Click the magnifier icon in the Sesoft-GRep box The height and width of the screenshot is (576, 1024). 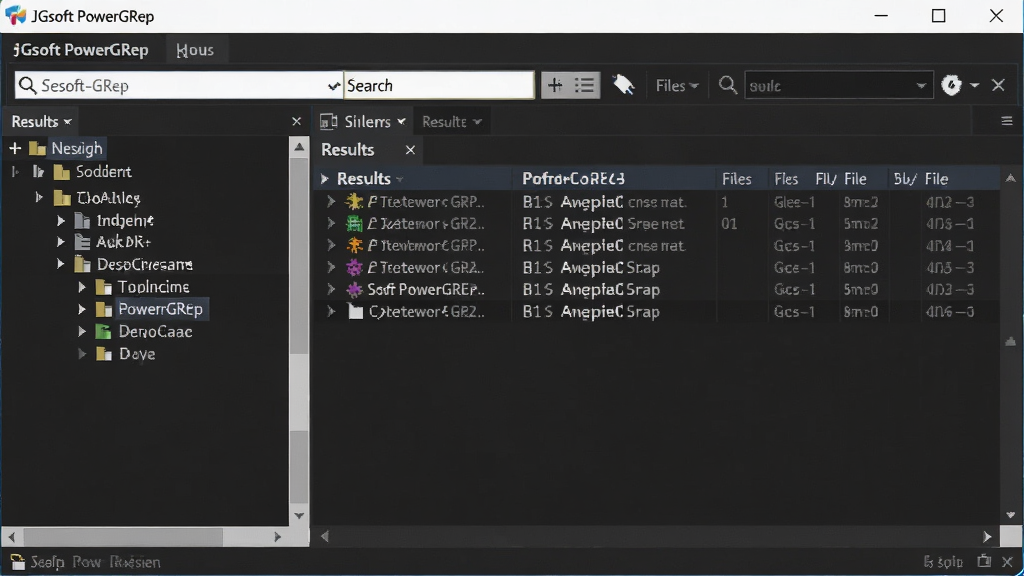pos(27,86)
